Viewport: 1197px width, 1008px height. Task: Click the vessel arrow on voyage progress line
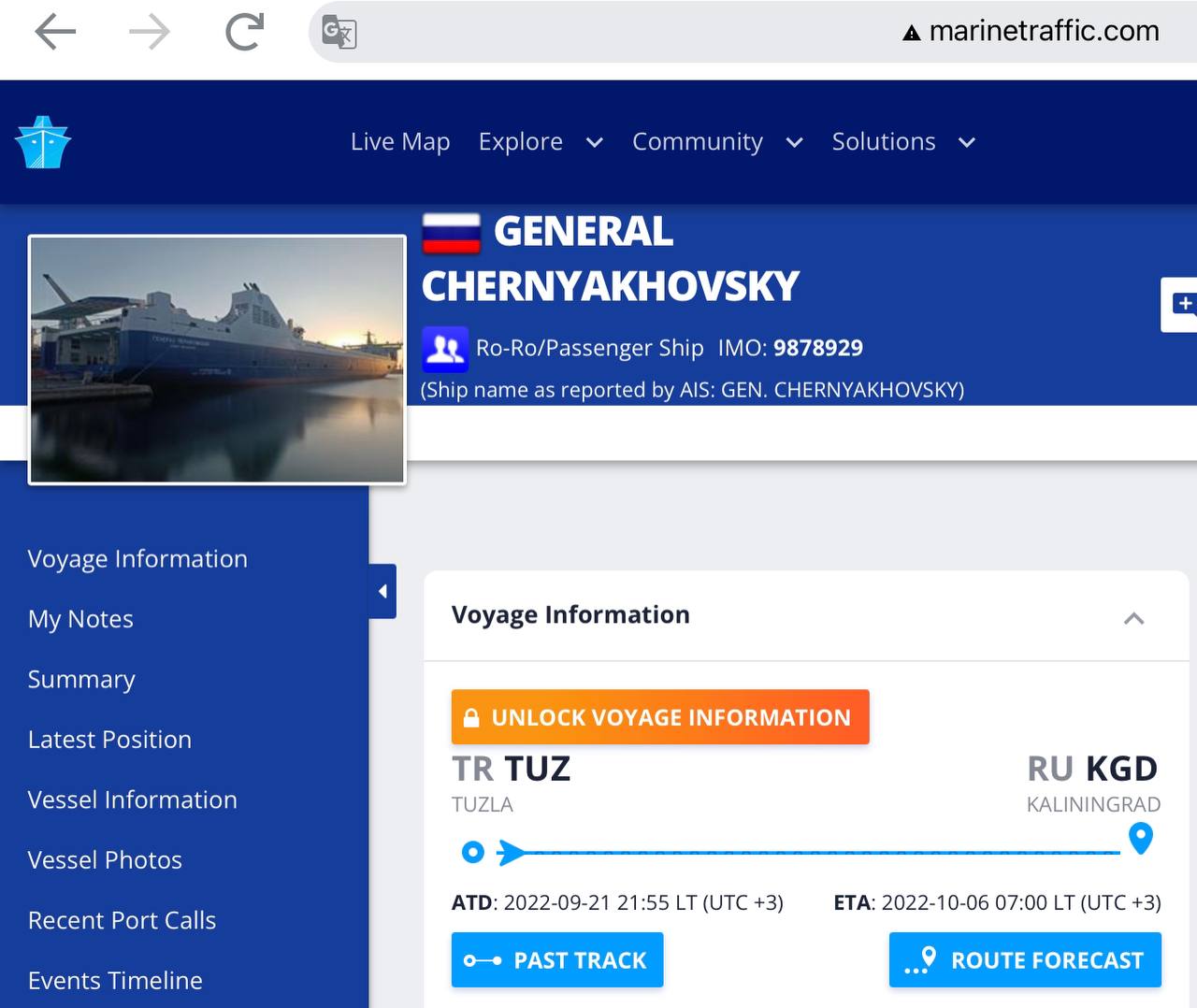[510, 852]
